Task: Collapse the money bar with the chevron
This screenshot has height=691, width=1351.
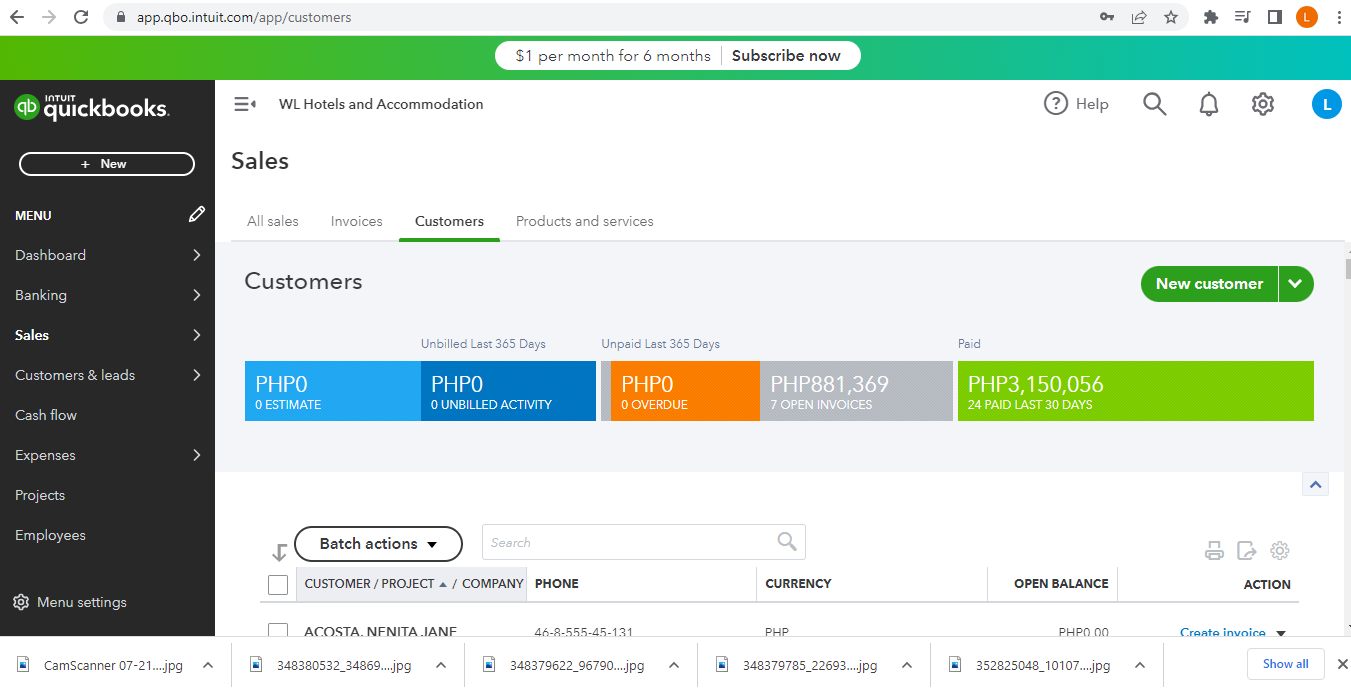Action: [x=1315, y=485]
